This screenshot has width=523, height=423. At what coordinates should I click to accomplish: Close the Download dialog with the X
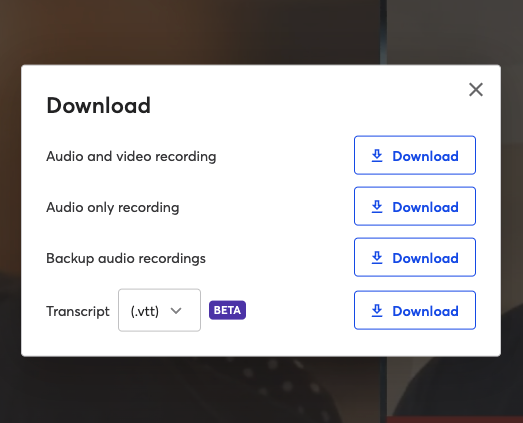coord(476,89)
